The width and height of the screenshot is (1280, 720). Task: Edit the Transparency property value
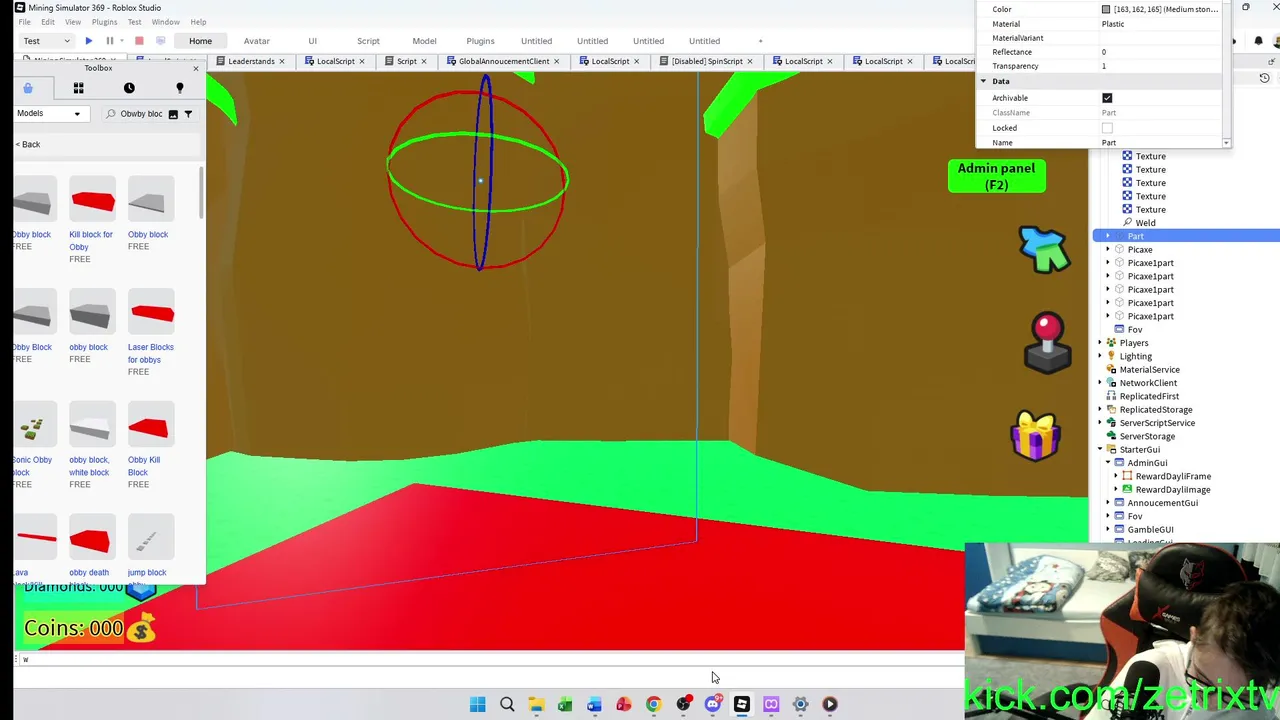pyautogui.click(x=1160, y=66)
